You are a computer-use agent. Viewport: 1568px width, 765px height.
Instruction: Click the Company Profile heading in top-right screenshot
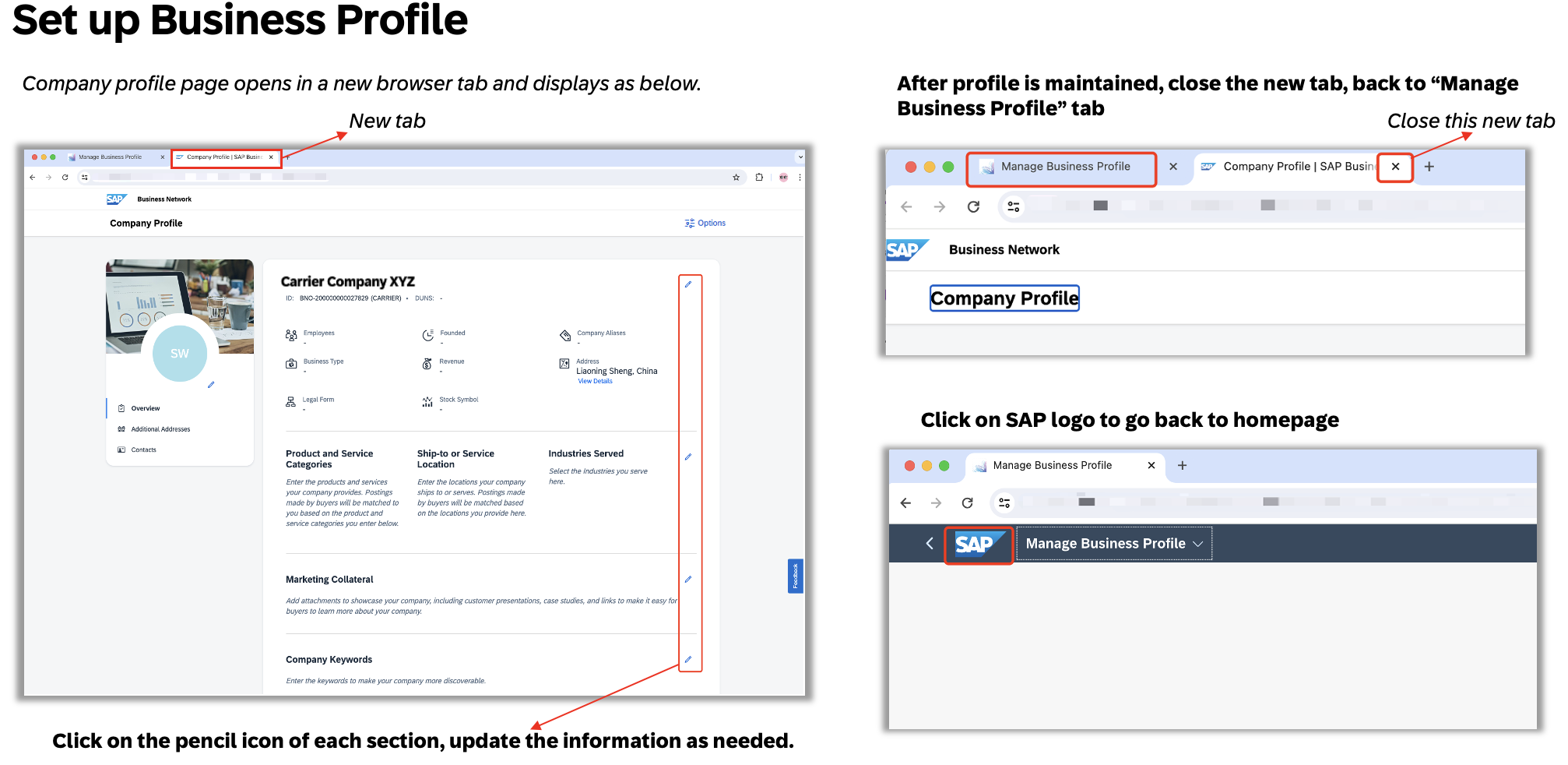pyautogui.click(x=1004, y=298)
